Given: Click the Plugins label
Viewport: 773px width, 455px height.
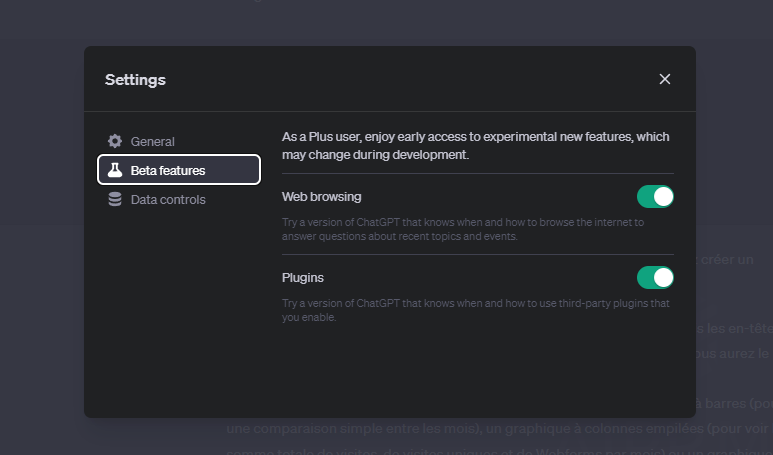Looking at the screenshot, I should pyautogui.click(x=303, y=278).
